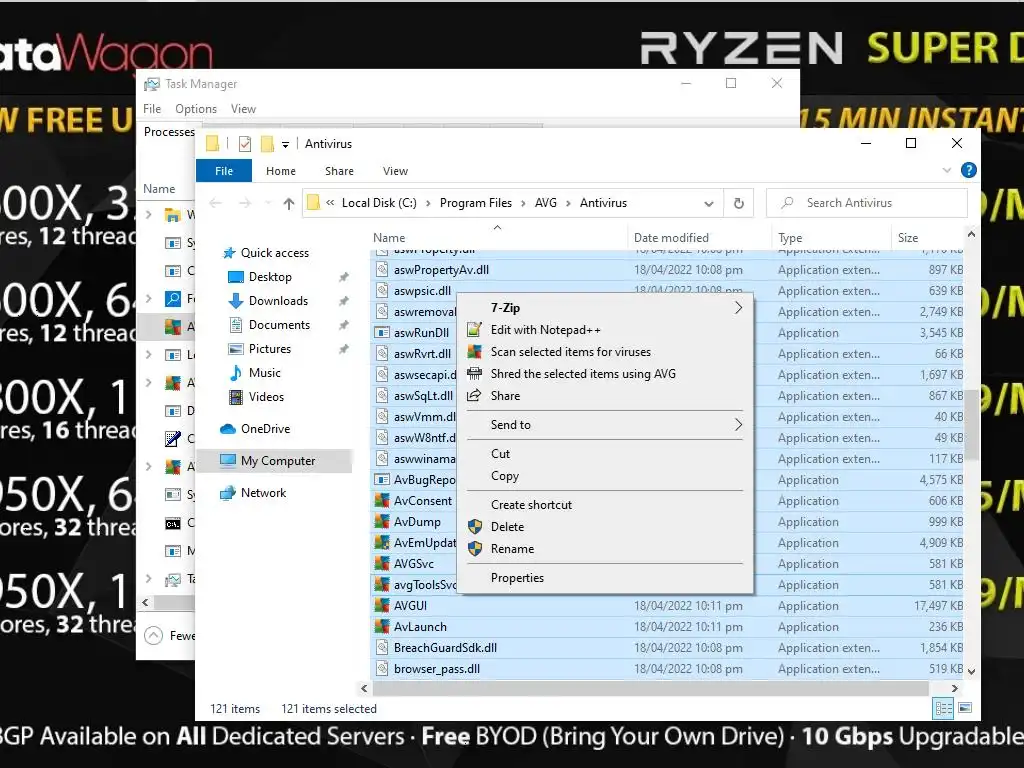Open the Send to submenu

(605, 424)
